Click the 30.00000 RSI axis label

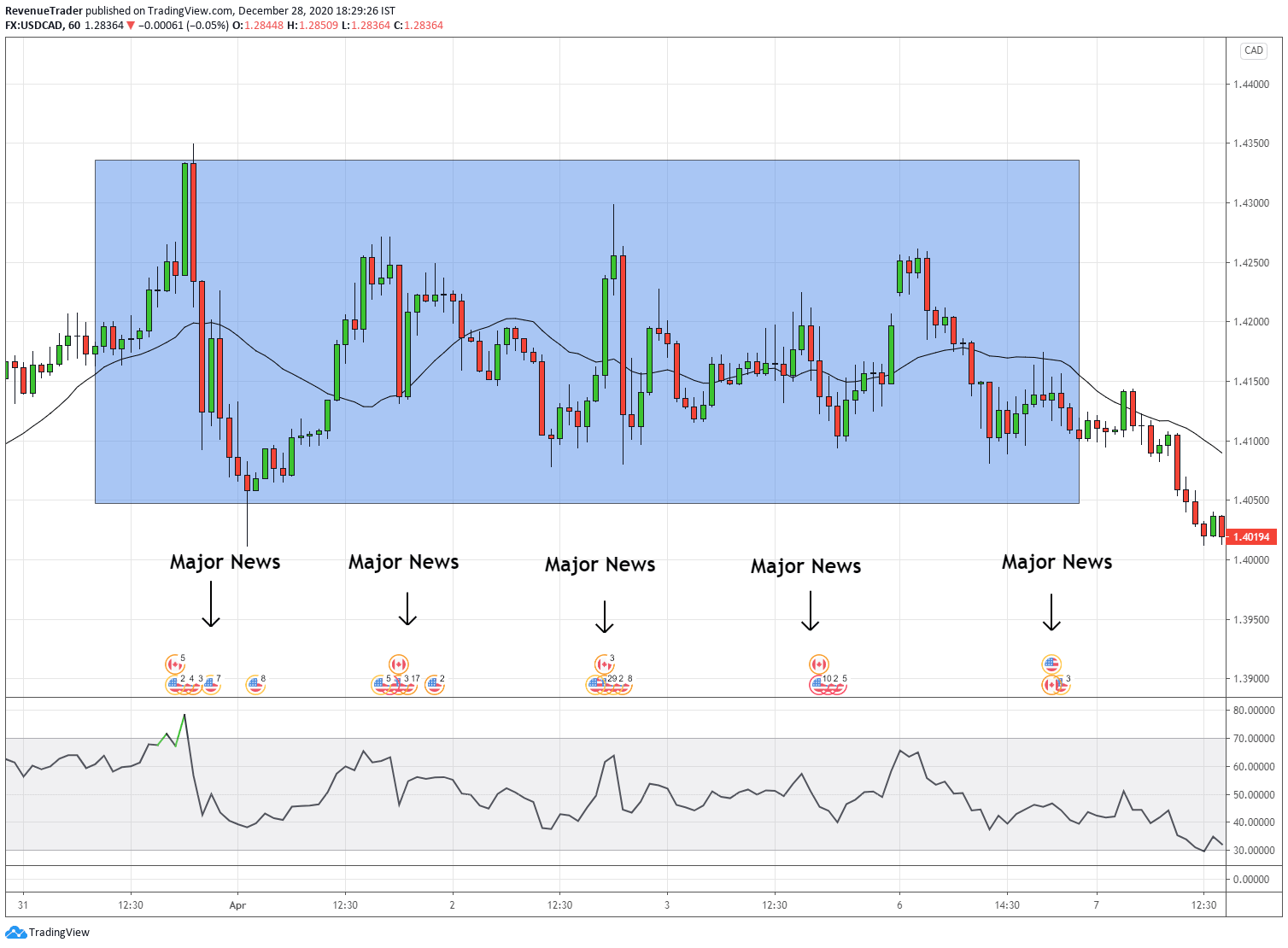tap(1253, 851)
